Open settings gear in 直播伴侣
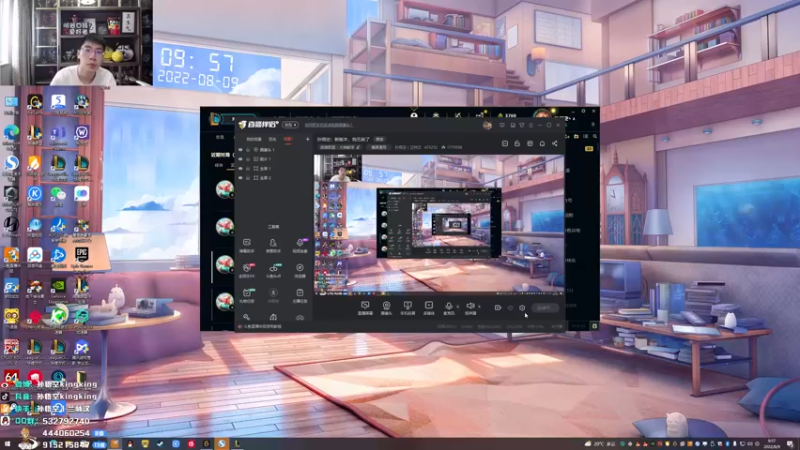Image resolution: width=800 pixels, height=450 pixels. tap(522, 308)
